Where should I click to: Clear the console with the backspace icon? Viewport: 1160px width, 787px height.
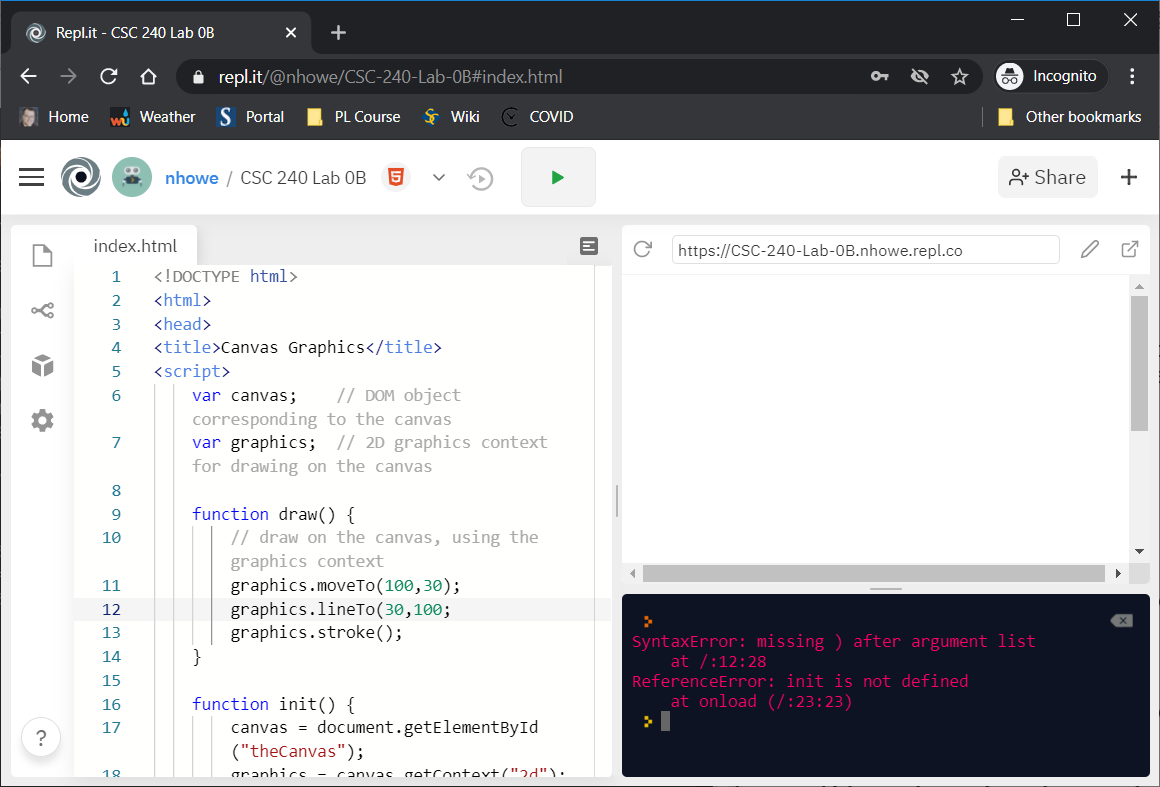pos(1122,621)
